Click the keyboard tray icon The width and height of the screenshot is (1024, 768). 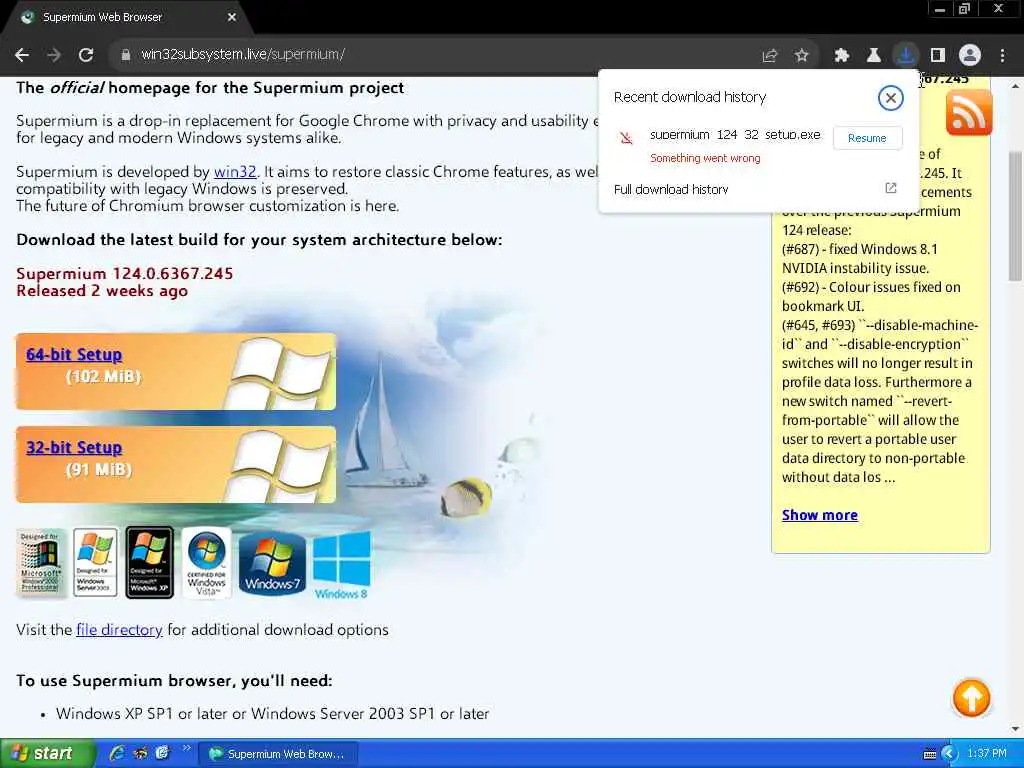click(930, 754)
